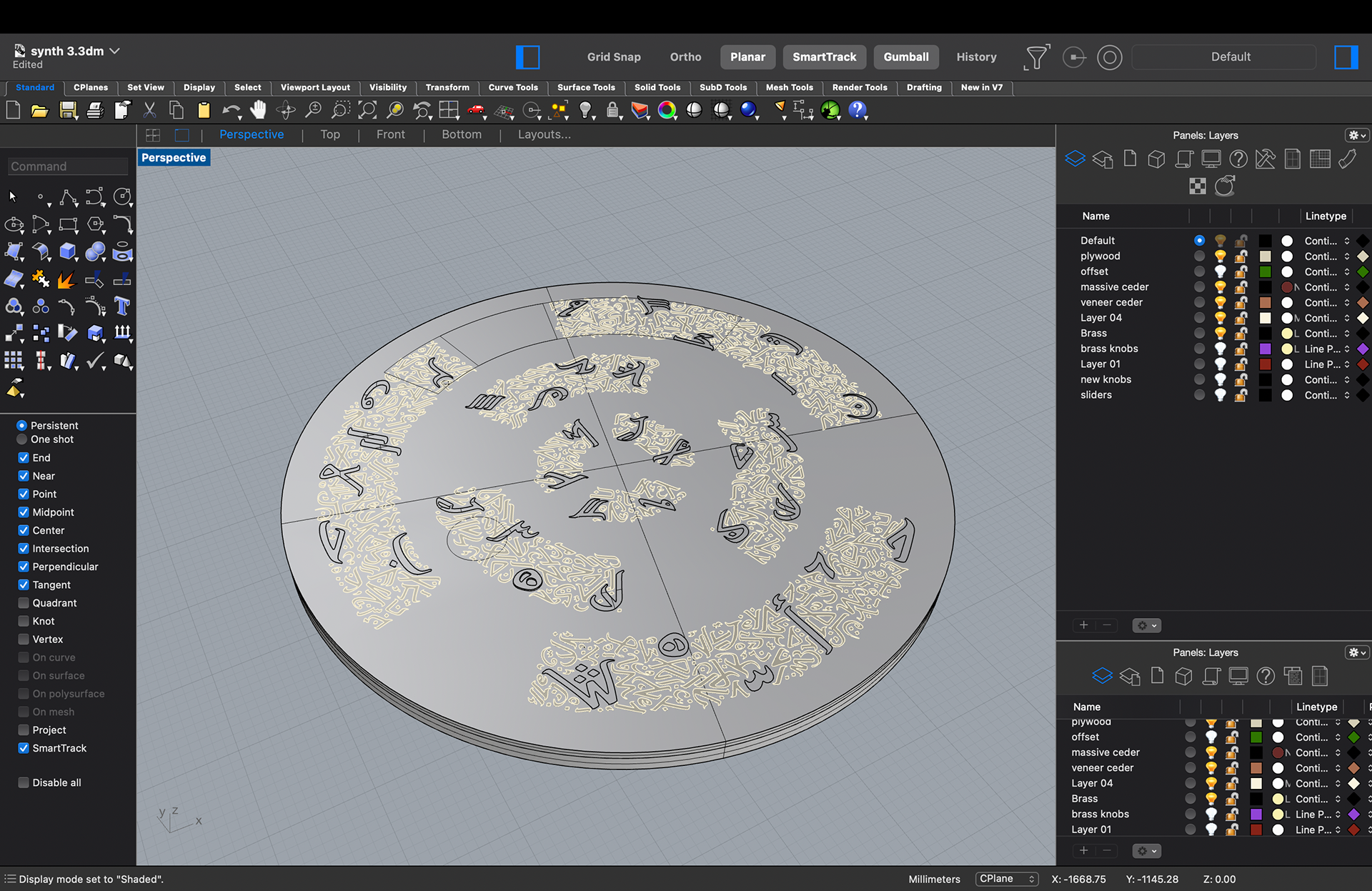This screenshot has height=891, width=1372.
Task: Select the One shot radio button
Action: click(22, 439)
